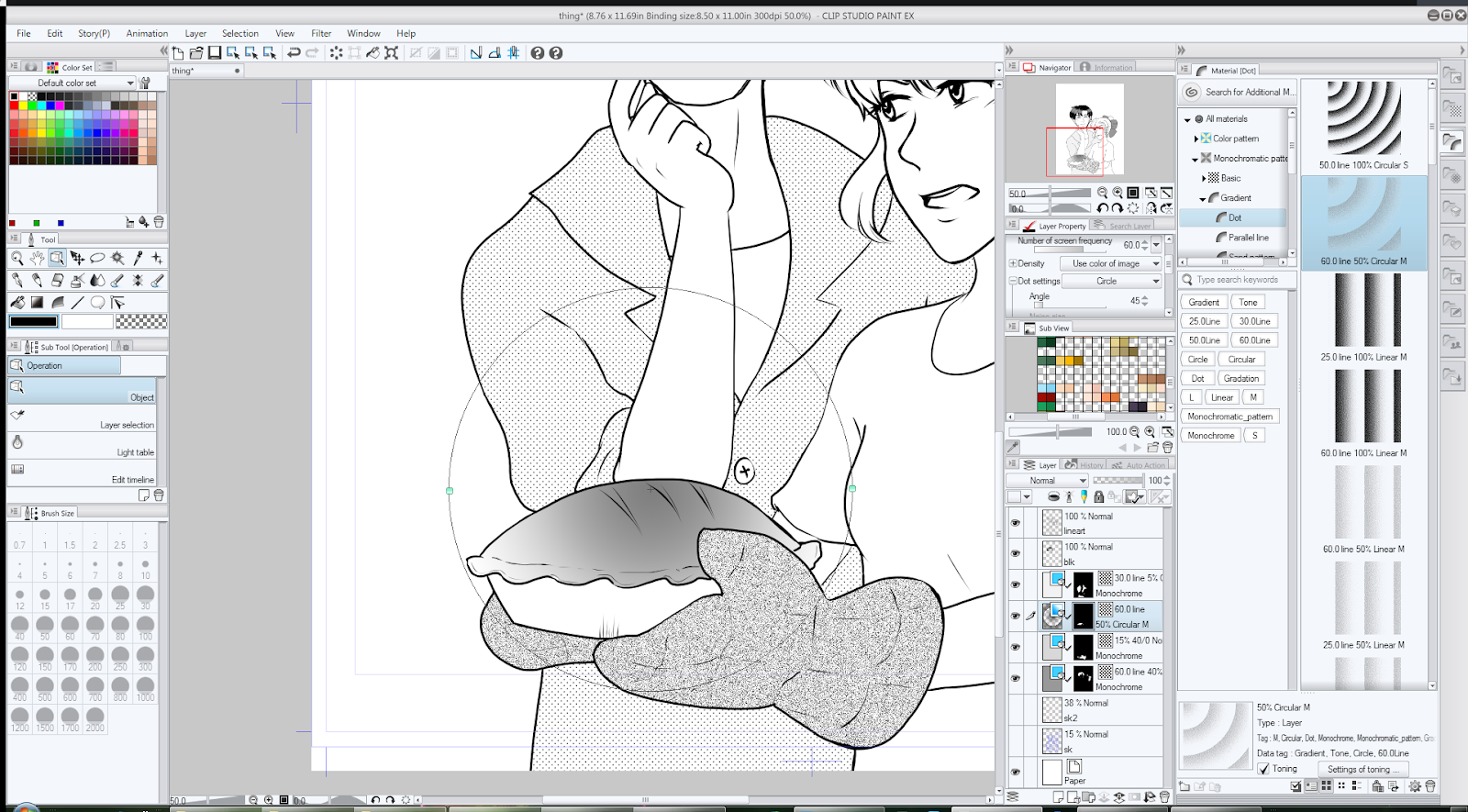
Task: Select the Pencil tool
Action: tap(37, 281)
